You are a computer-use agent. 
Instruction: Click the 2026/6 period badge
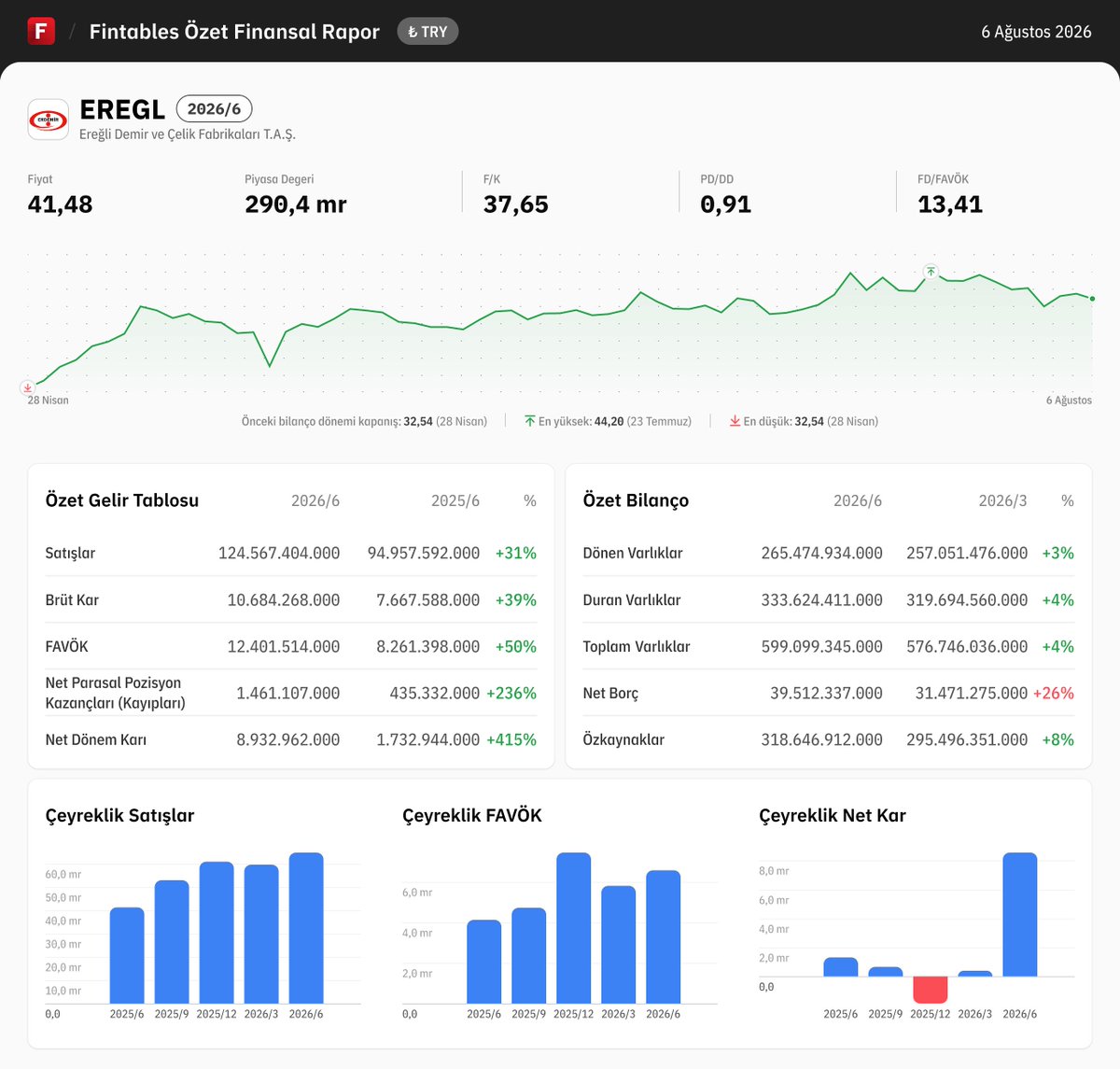click(214, 109)
